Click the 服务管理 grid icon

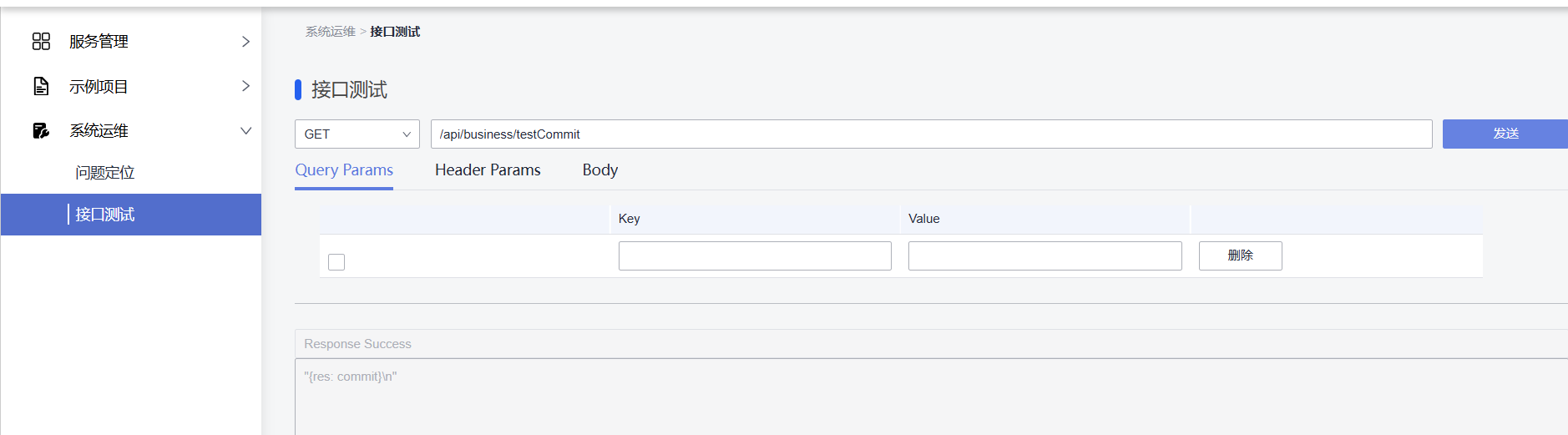41,42
